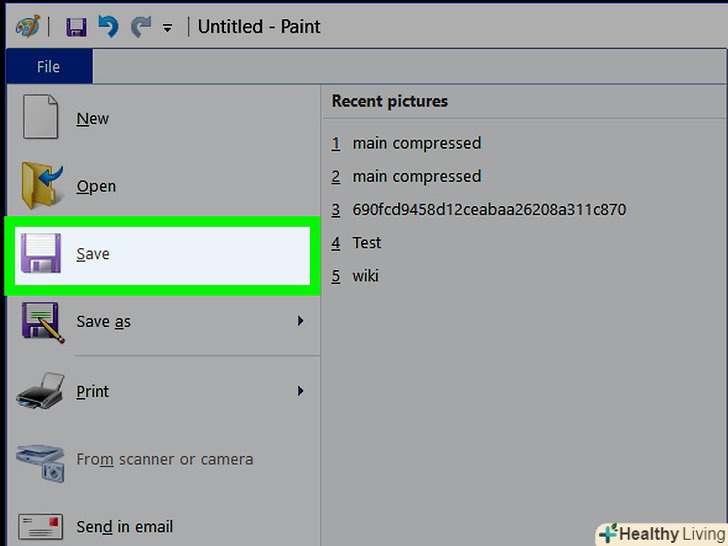Choose From scanner or camera
Image resolution: width=728 pixels, height=546 pixels.
tap(164, 460)
